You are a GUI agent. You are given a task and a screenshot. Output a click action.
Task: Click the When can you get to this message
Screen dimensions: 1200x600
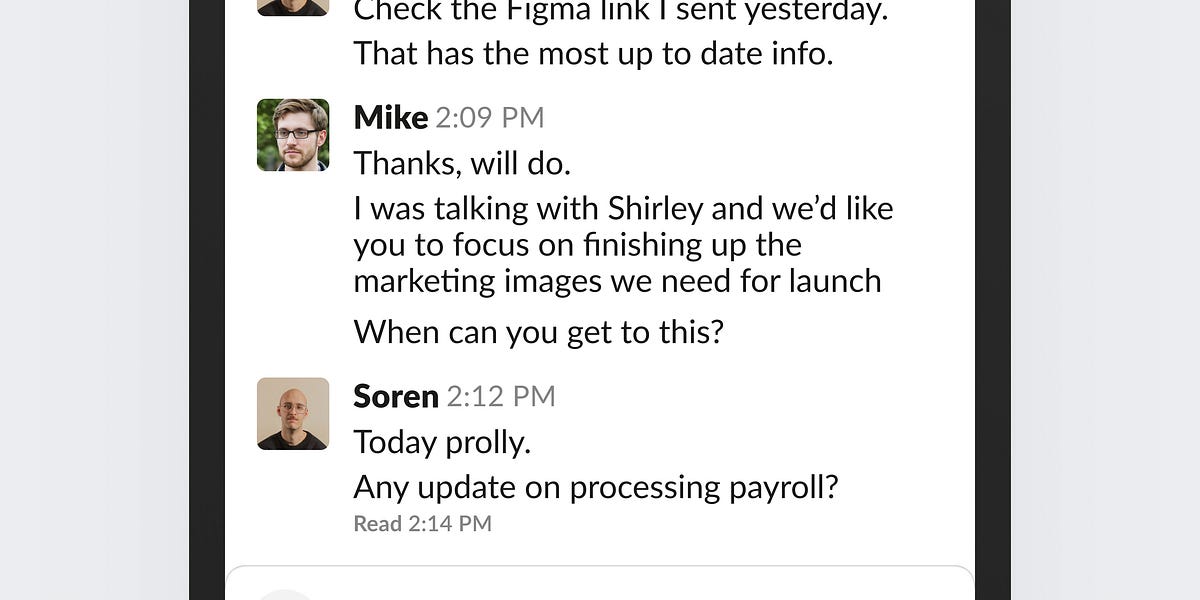(540, 331)
